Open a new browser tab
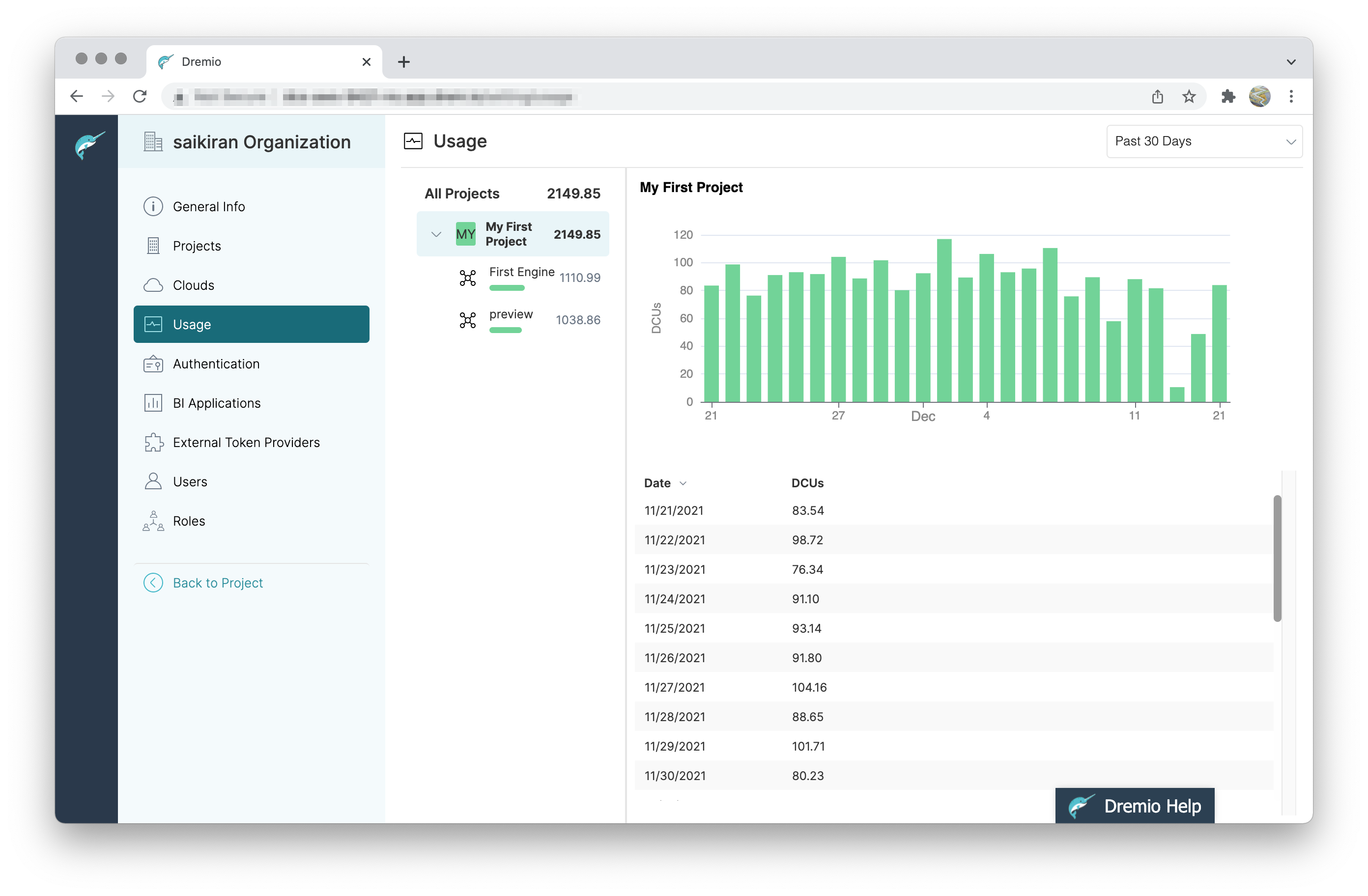 coord(403,62)
